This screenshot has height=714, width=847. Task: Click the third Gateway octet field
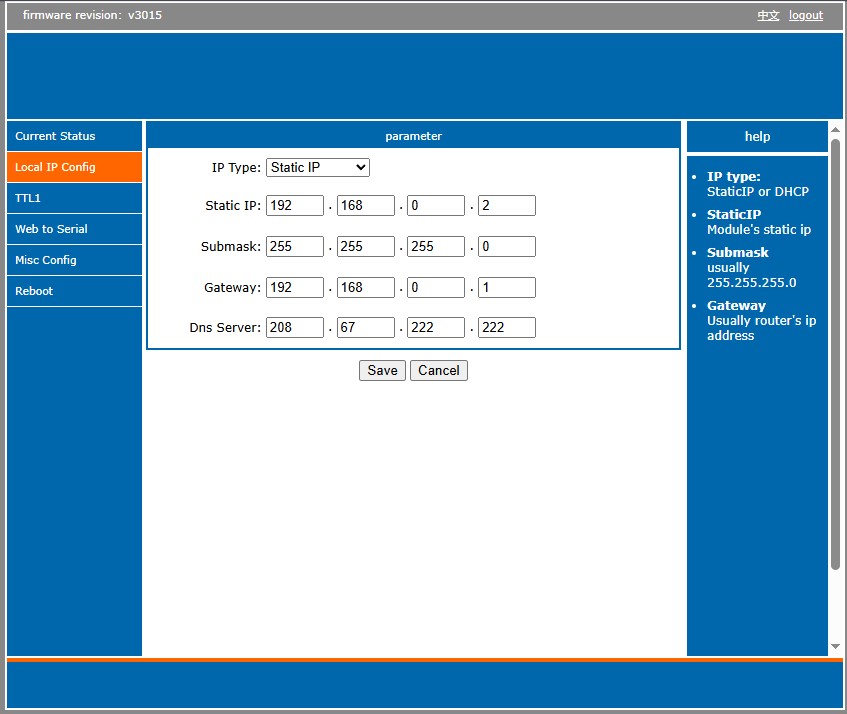[x=436, y=288]
